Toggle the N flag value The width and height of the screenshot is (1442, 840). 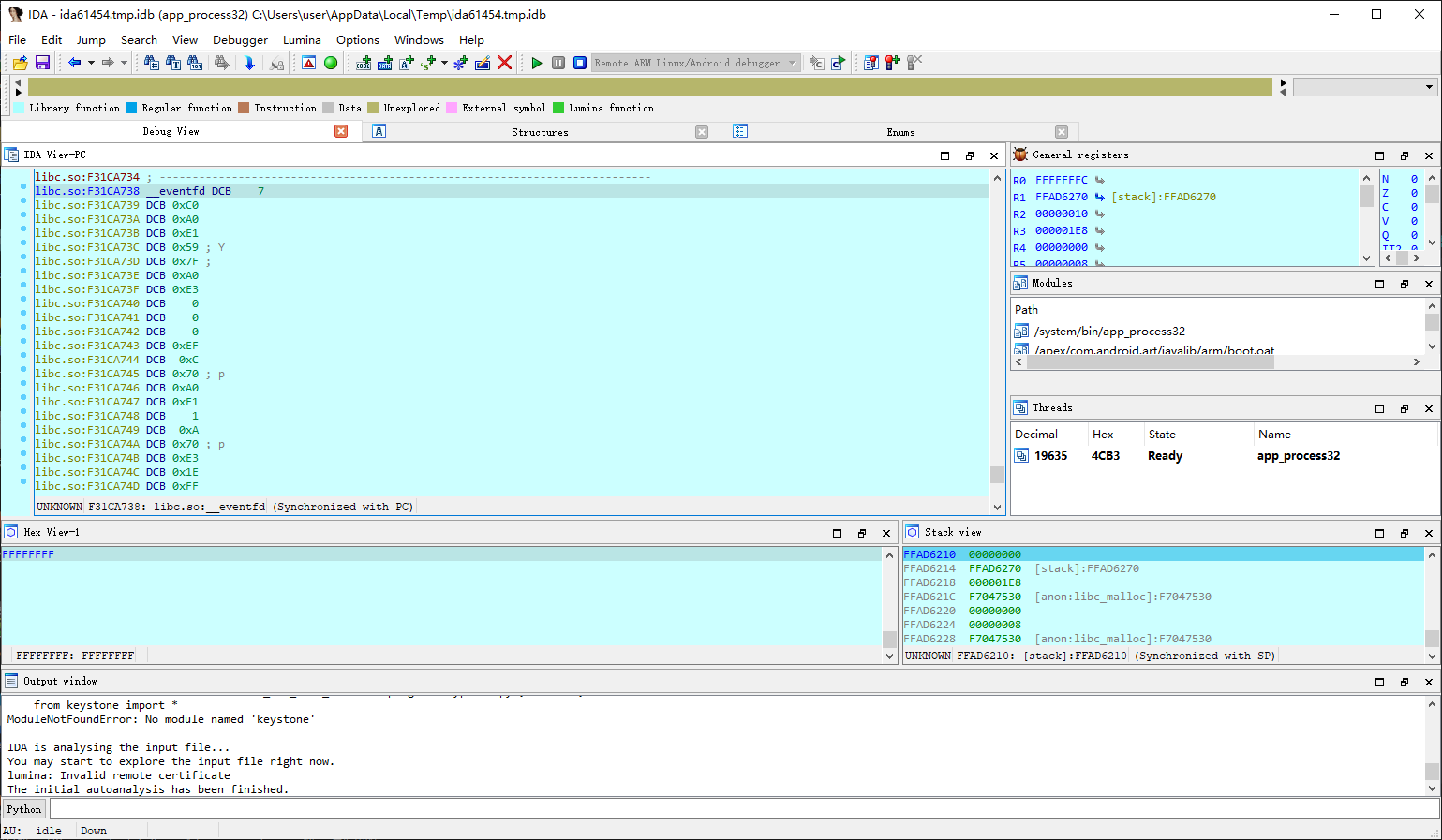coord(1414,179)
